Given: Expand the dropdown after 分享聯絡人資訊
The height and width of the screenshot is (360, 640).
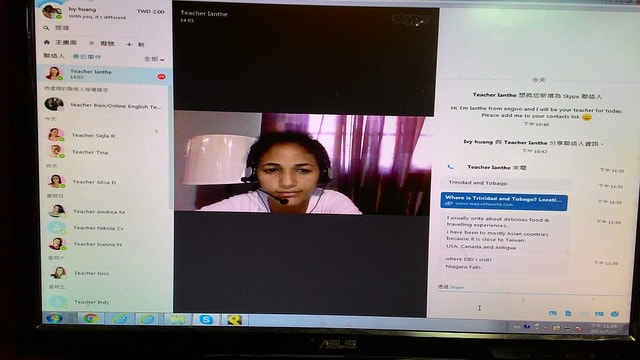Looking at the screenshot, I should [x=602, y=144].
